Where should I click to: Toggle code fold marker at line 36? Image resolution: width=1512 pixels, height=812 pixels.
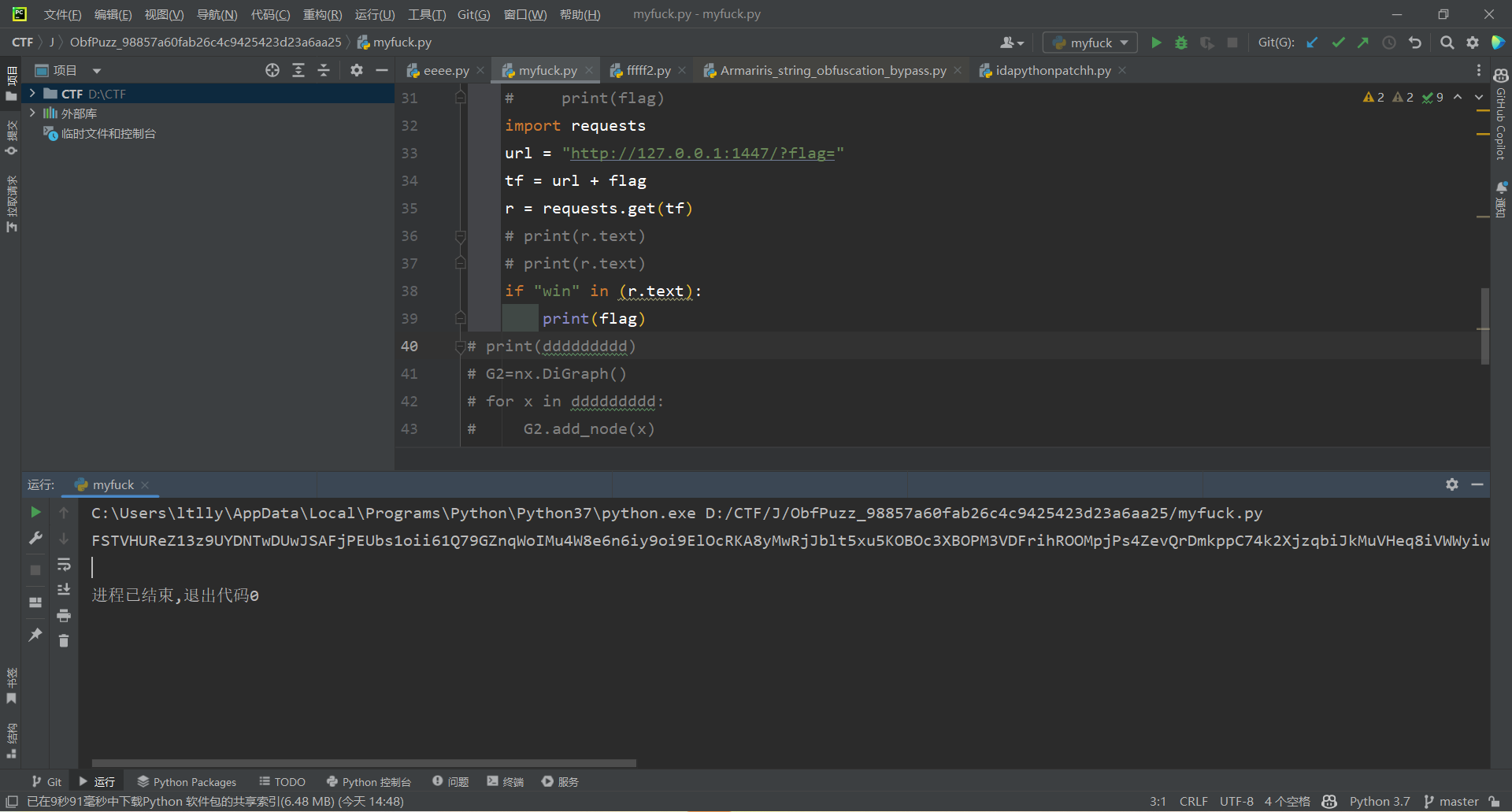[460, 235]
